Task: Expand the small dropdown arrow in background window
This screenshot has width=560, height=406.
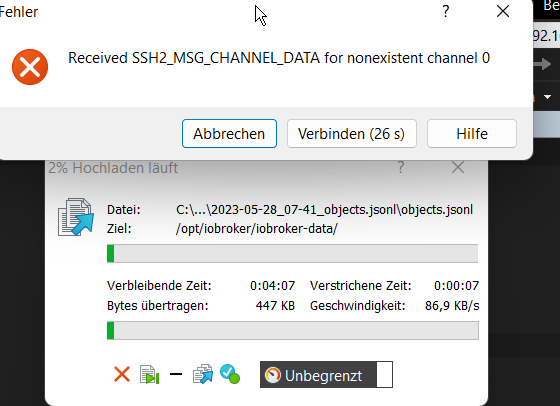Action: tap(548, 97)
